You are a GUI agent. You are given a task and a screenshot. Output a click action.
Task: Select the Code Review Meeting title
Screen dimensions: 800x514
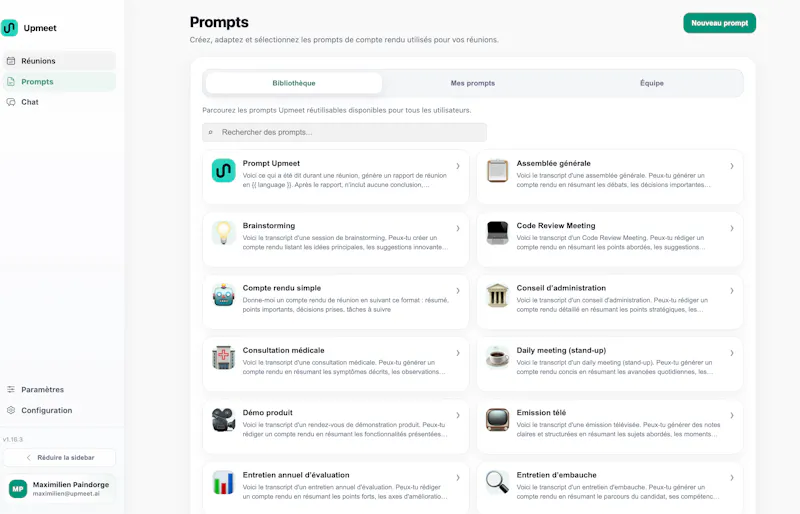(556, 226)
